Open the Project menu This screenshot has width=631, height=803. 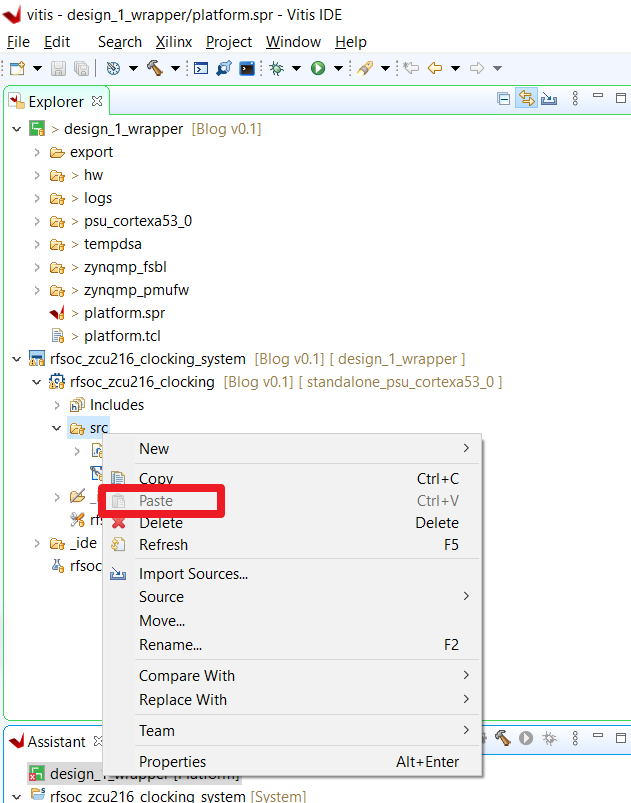tap(229, 42)
